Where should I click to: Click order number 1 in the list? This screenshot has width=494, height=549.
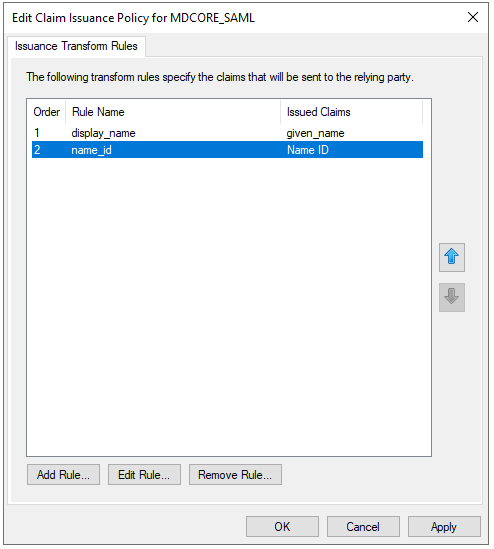(x=37, y=133)
